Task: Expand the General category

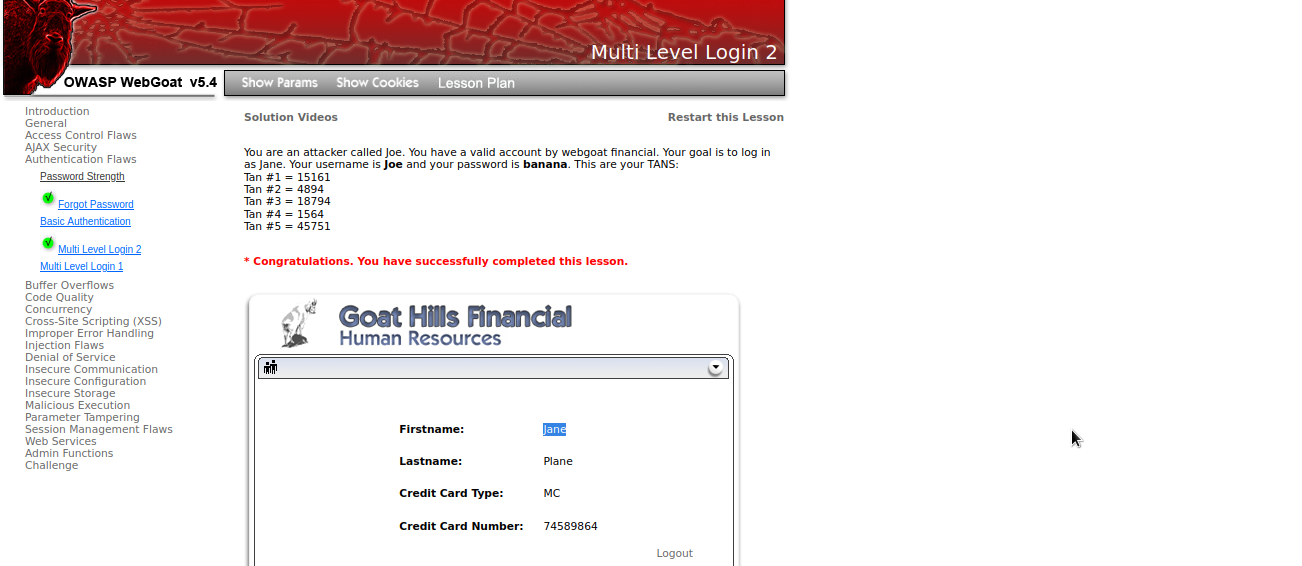Action: [46, 123]
